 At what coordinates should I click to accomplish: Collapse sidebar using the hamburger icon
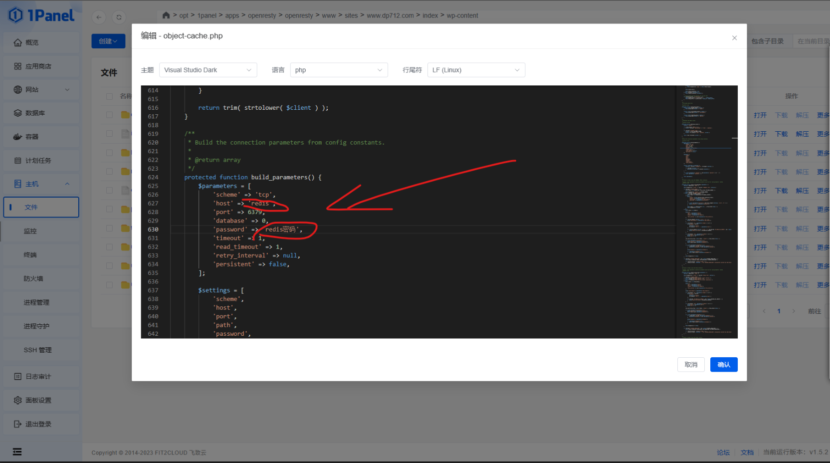pos(16,452)
